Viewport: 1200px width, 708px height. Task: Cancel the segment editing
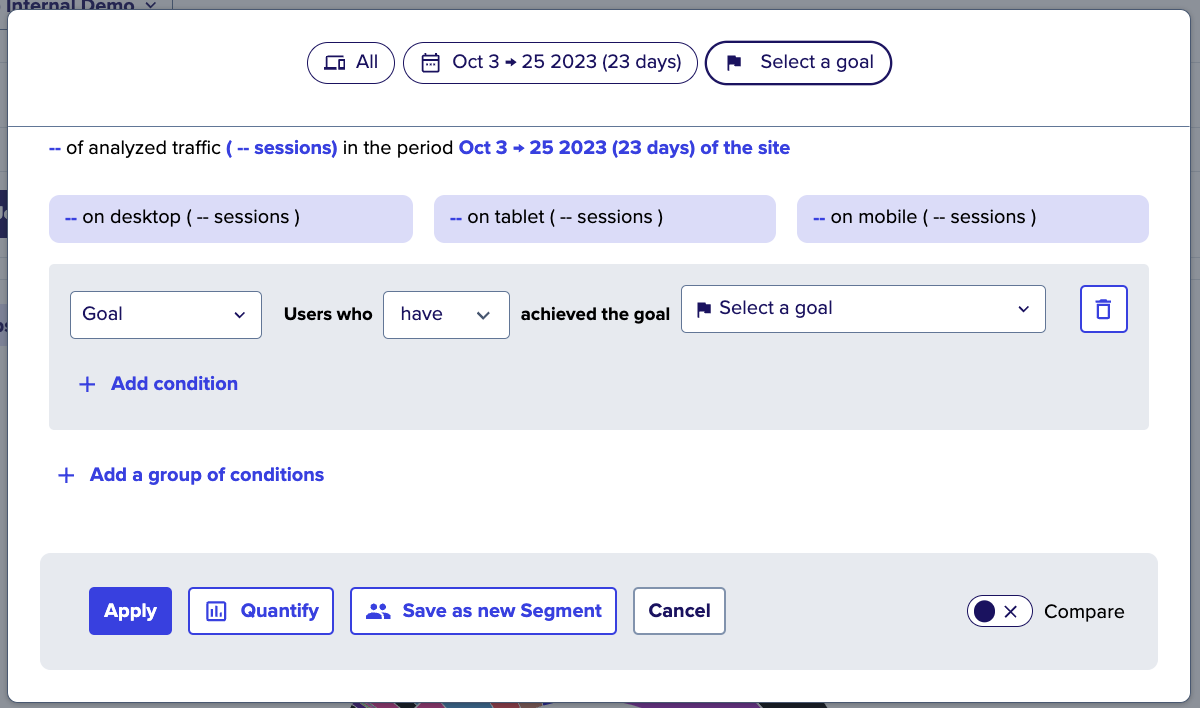(679, 610)
